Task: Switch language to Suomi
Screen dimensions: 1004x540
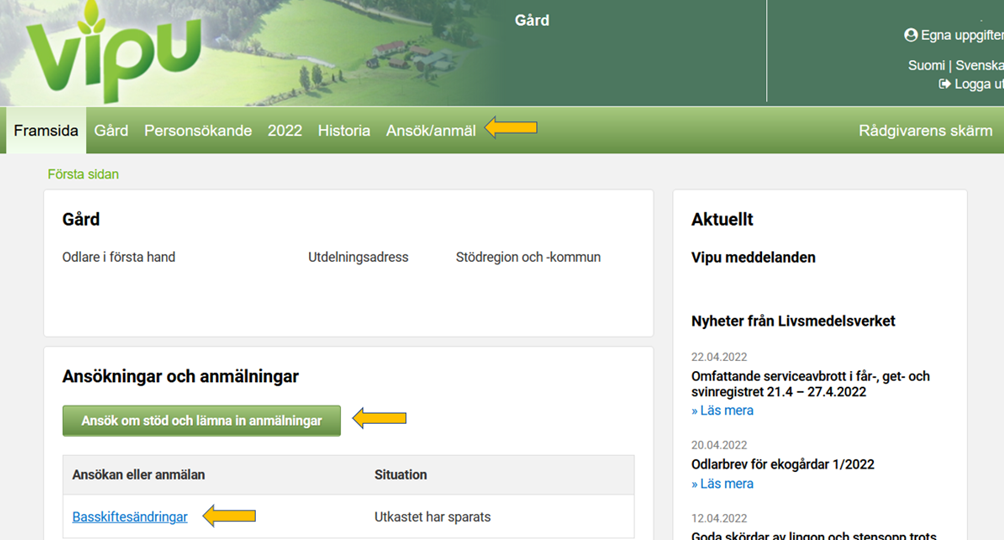Action: (x=925, y=65)
